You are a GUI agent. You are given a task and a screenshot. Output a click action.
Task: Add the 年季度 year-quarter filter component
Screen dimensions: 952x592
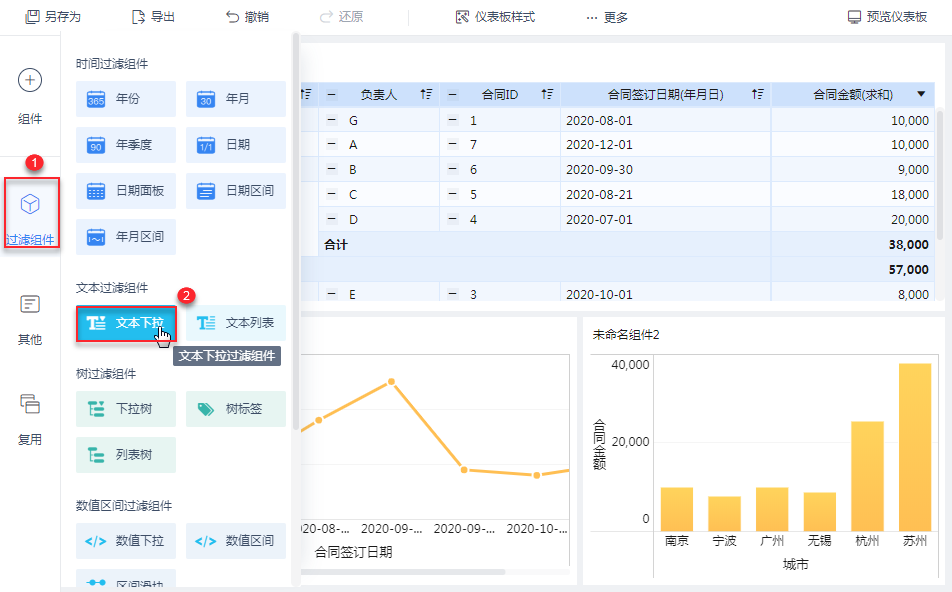tap(126, 145)
